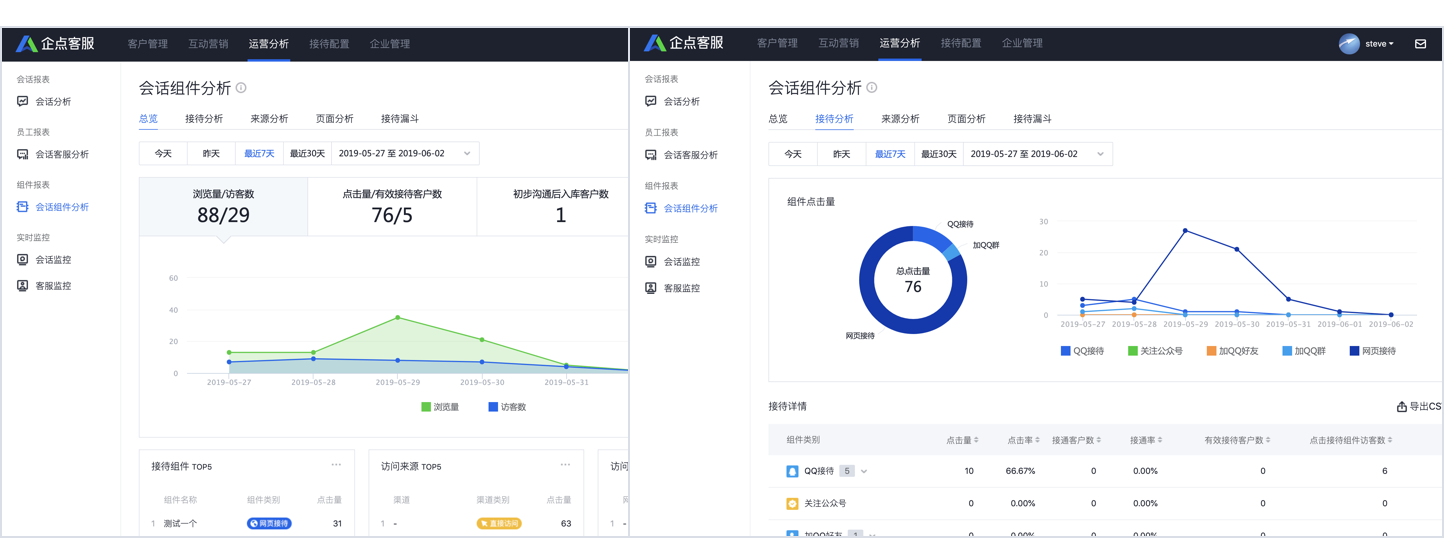Screen dimensions: 1444x538
Task: Select the 点击量/有效接待客户数 76/5 metric card
Action: tap(392, 207)
